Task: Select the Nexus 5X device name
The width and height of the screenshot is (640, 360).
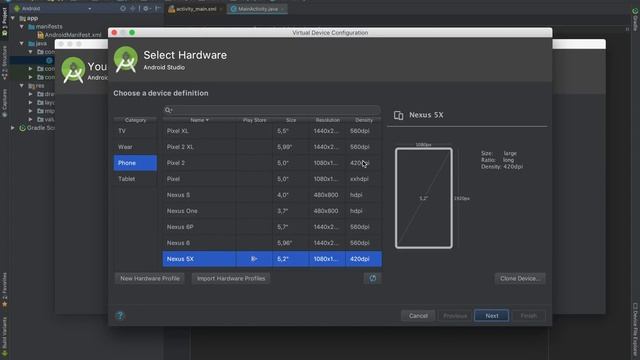Action: pos(180,259)
